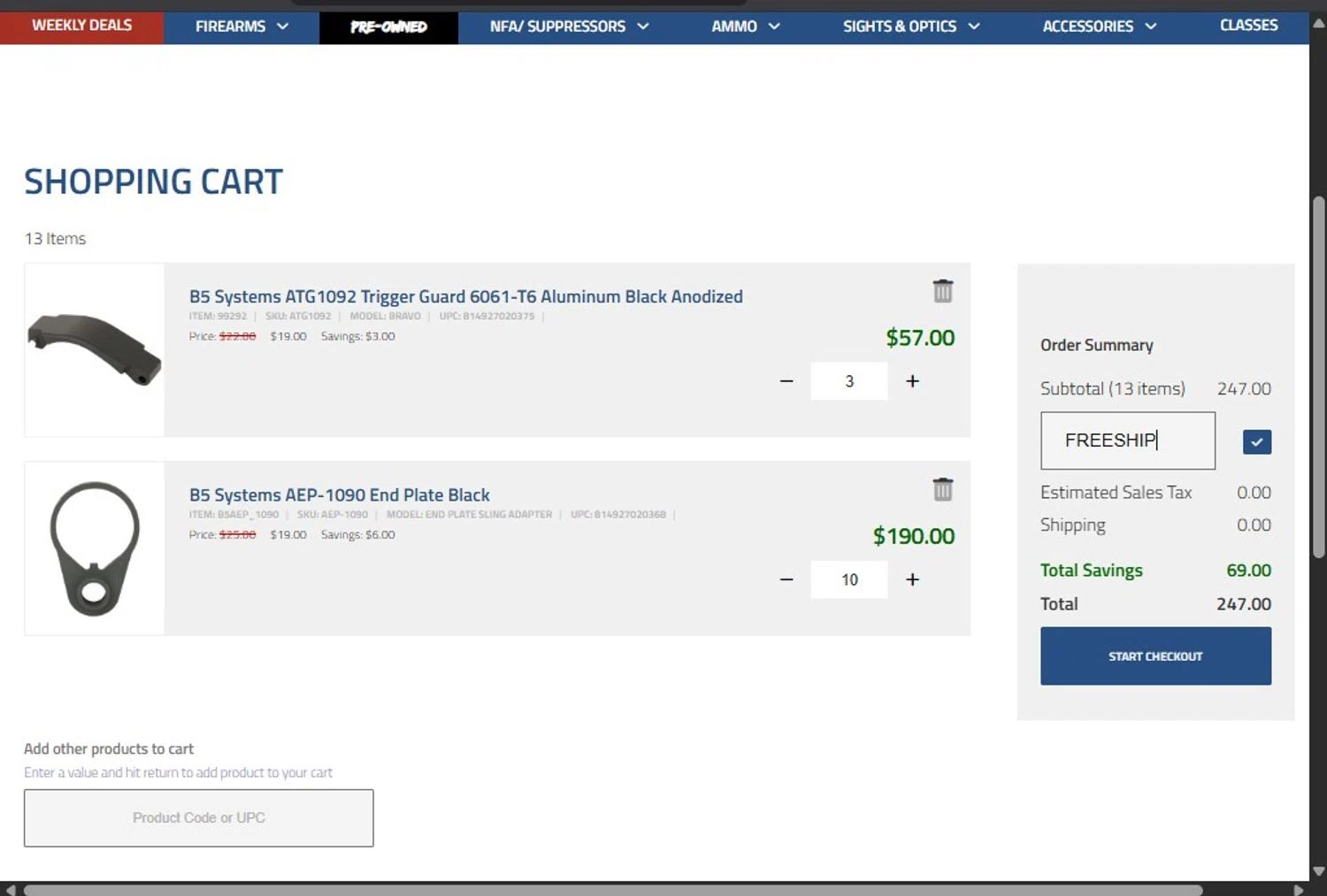Expand the Firearms menu

[x=242, y=27]
